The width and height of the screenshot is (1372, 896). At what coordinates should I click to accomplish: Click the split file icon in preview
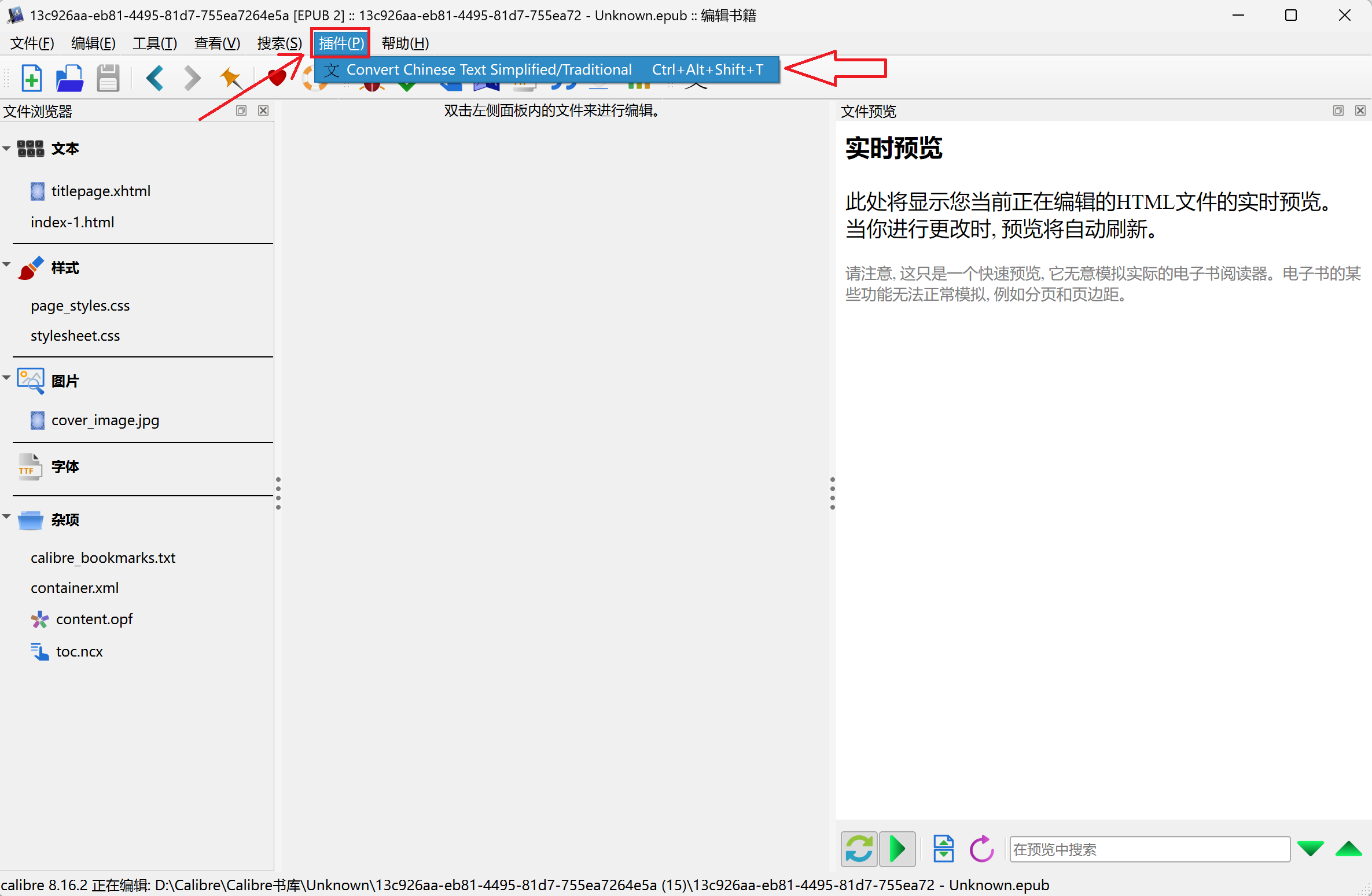pyautogui.click(x=943, y=849)
